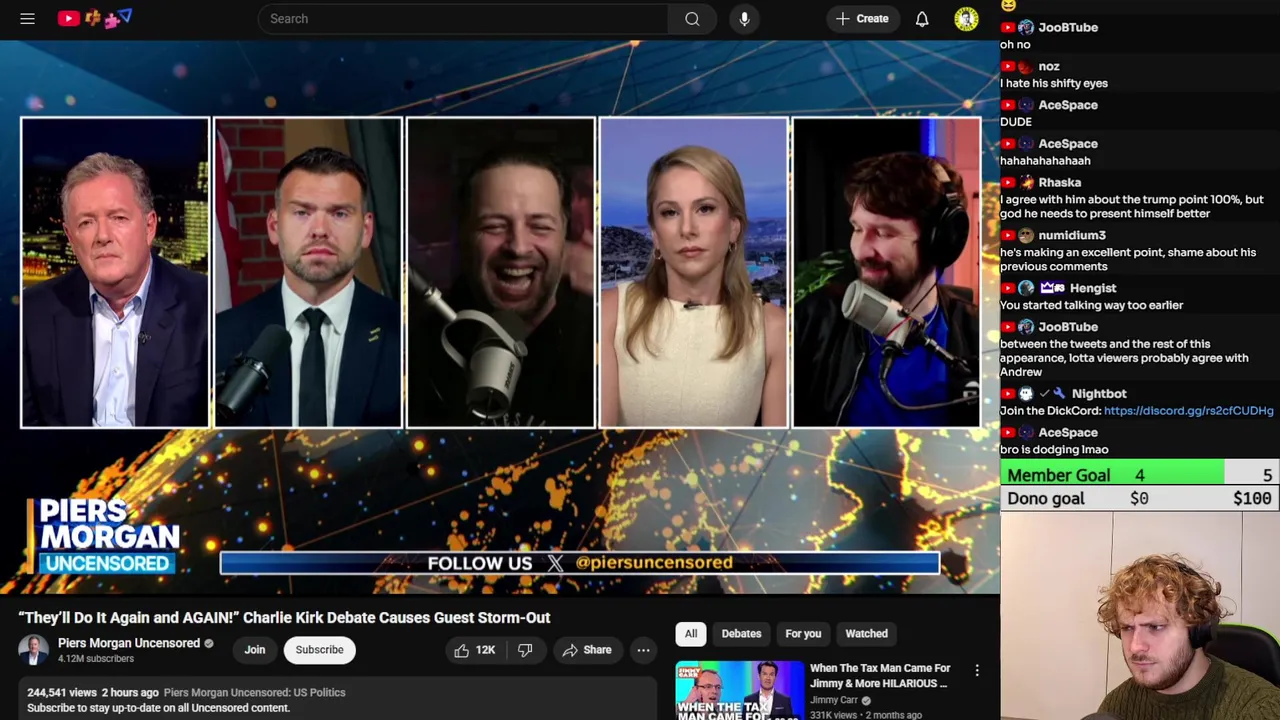Open the Tax Man Jimmy Carr thumbnail
Viewport: 1280px width, 720px height.
point(739,690)
